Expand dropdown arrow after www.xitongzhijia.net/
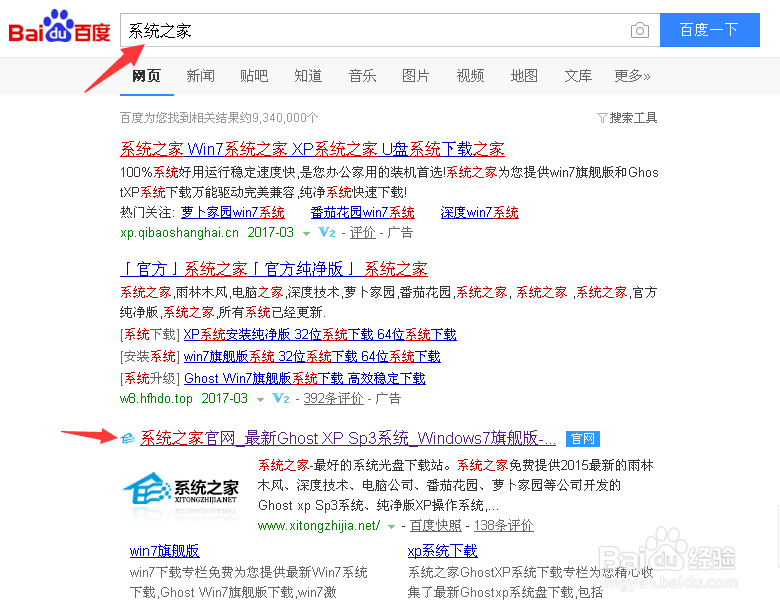The height and width of the screenshot is (610, 780). coord(391,526)
